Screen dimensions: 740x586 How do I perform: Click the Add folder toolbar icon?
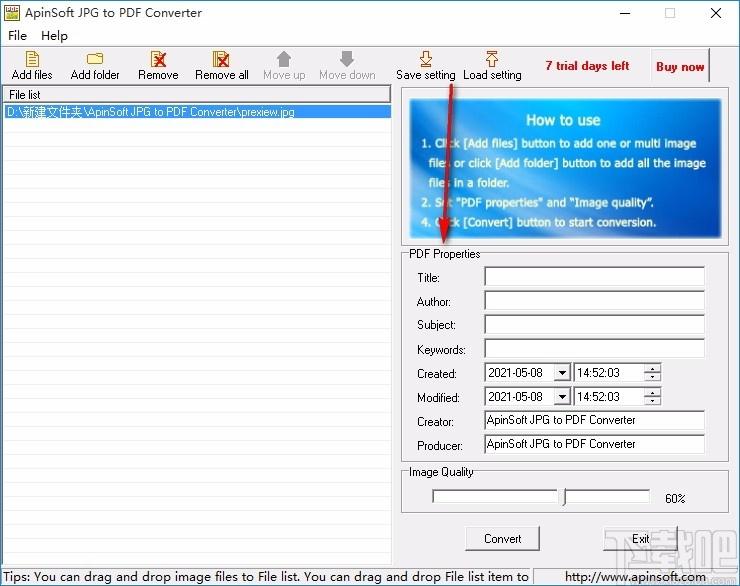click(95, 60)
